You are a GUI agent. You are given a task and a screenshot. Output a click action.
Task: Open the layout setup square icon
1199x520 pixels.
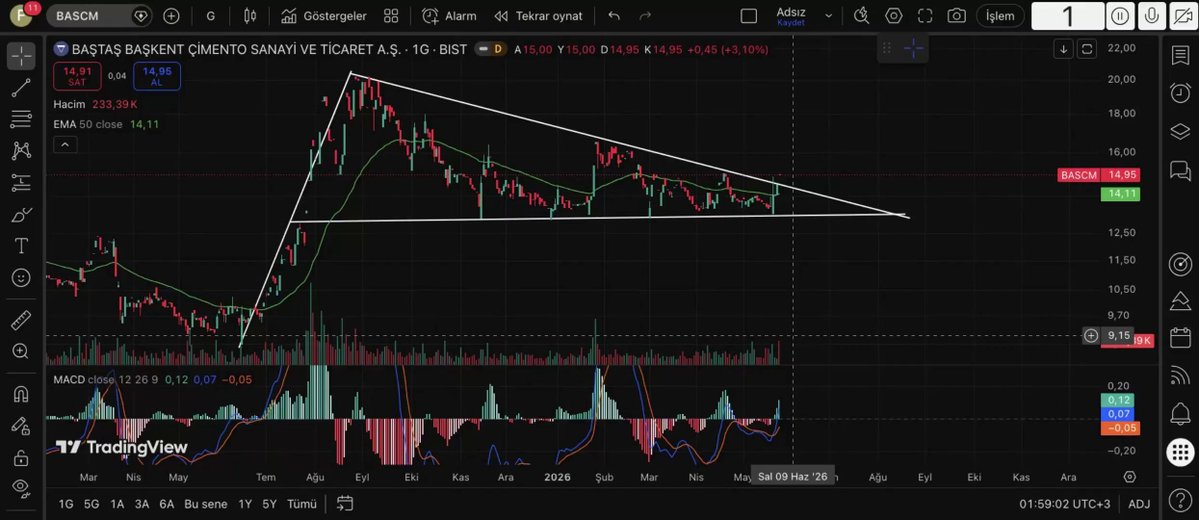tap(749, 16)
